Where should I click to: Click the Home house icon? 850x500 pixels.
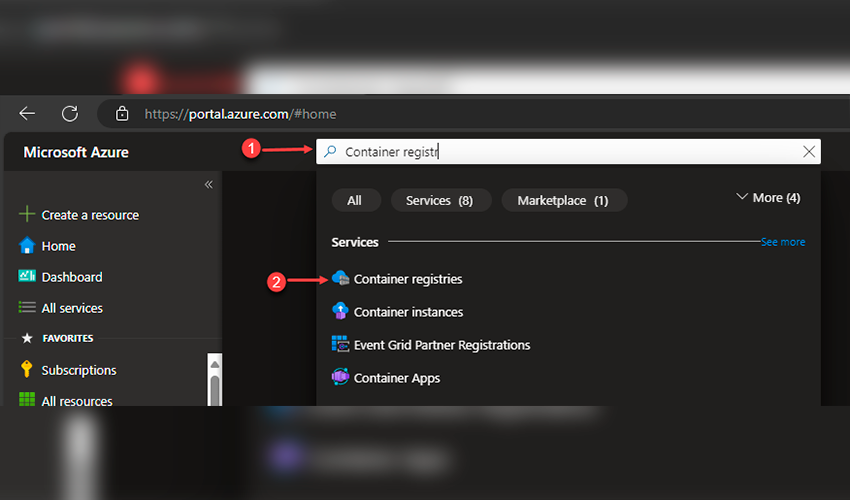27,246
